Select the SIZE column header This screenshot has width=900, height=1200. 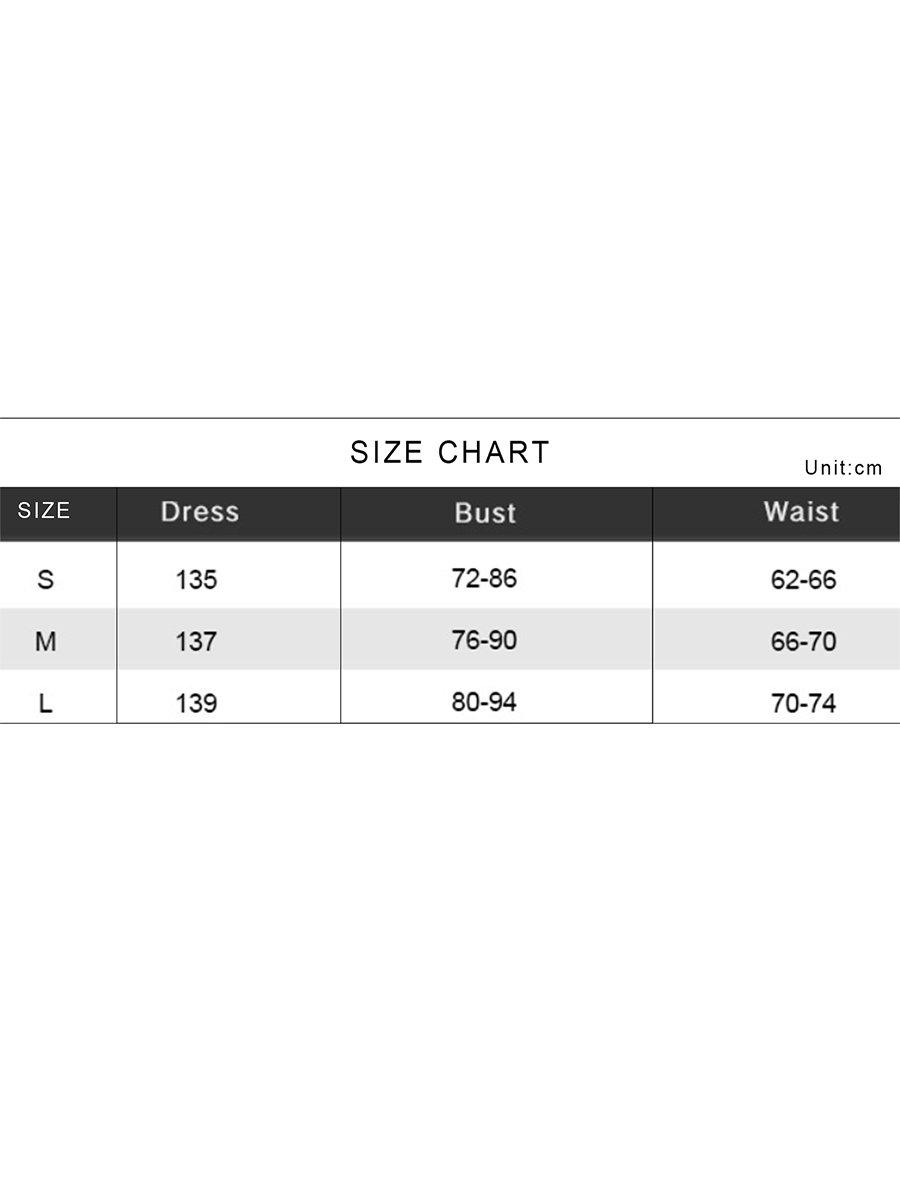44,511
